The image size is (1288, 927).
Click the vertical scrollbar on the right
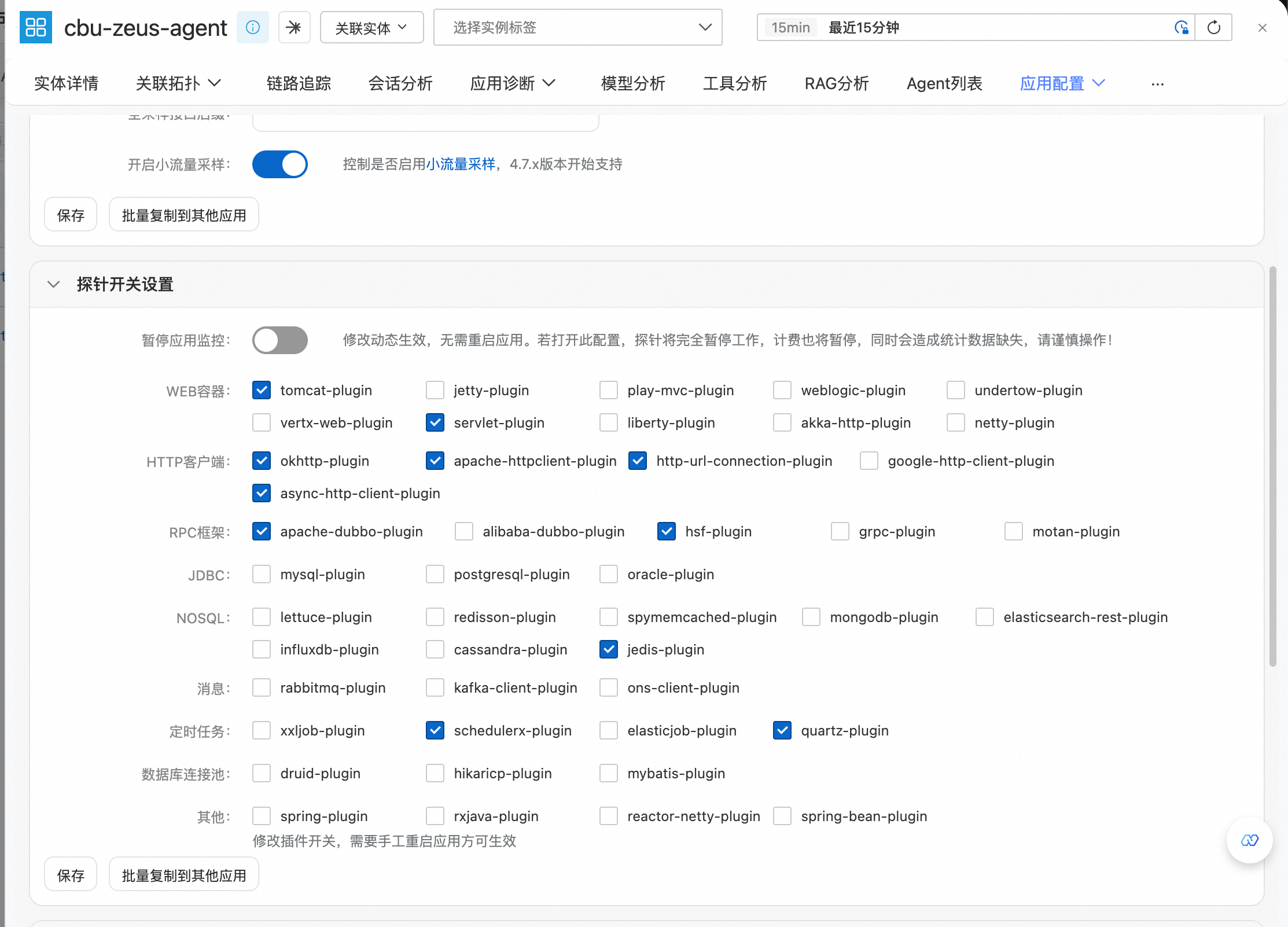pyautogui.click(x=1273, y=466)
